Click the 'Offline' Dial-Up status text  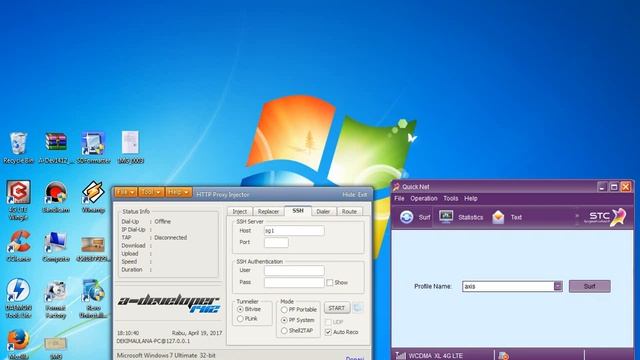click(162, 222)
